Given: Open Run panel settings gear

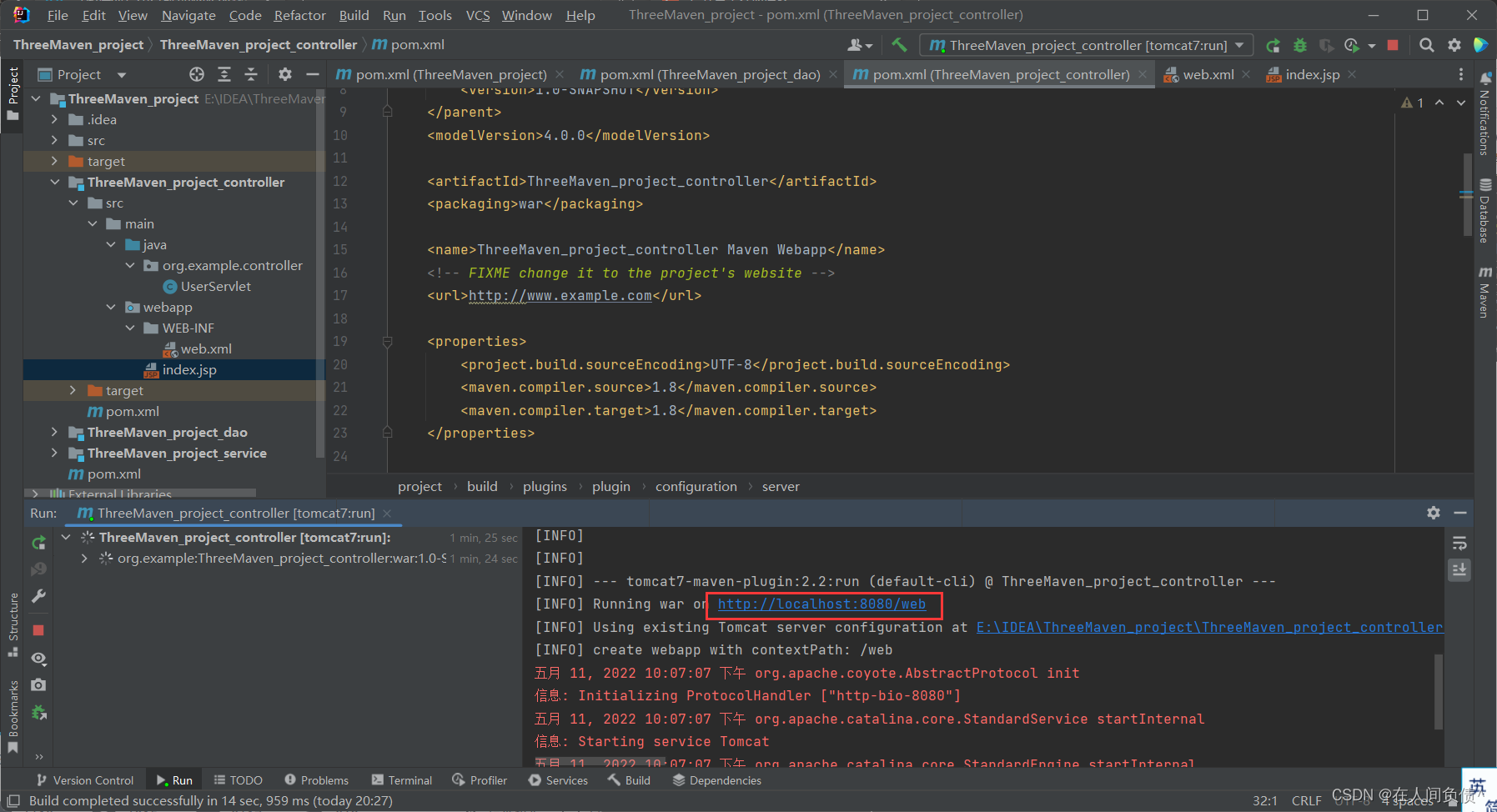Looking at the screenshot, I should (x=1434, y=513).
